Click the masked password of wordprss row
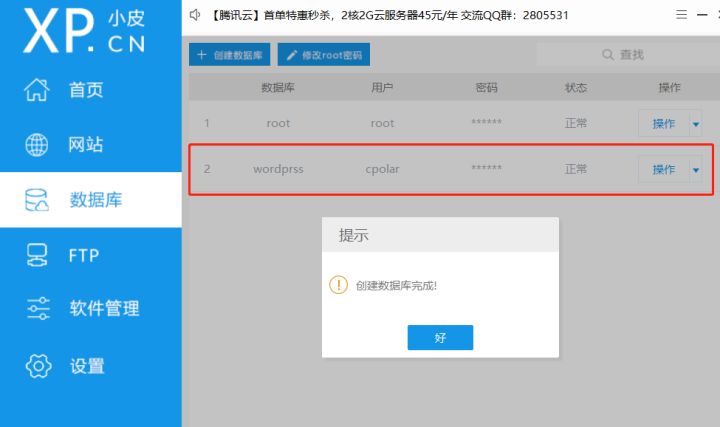The image size is (720, 427). [486, 168]
